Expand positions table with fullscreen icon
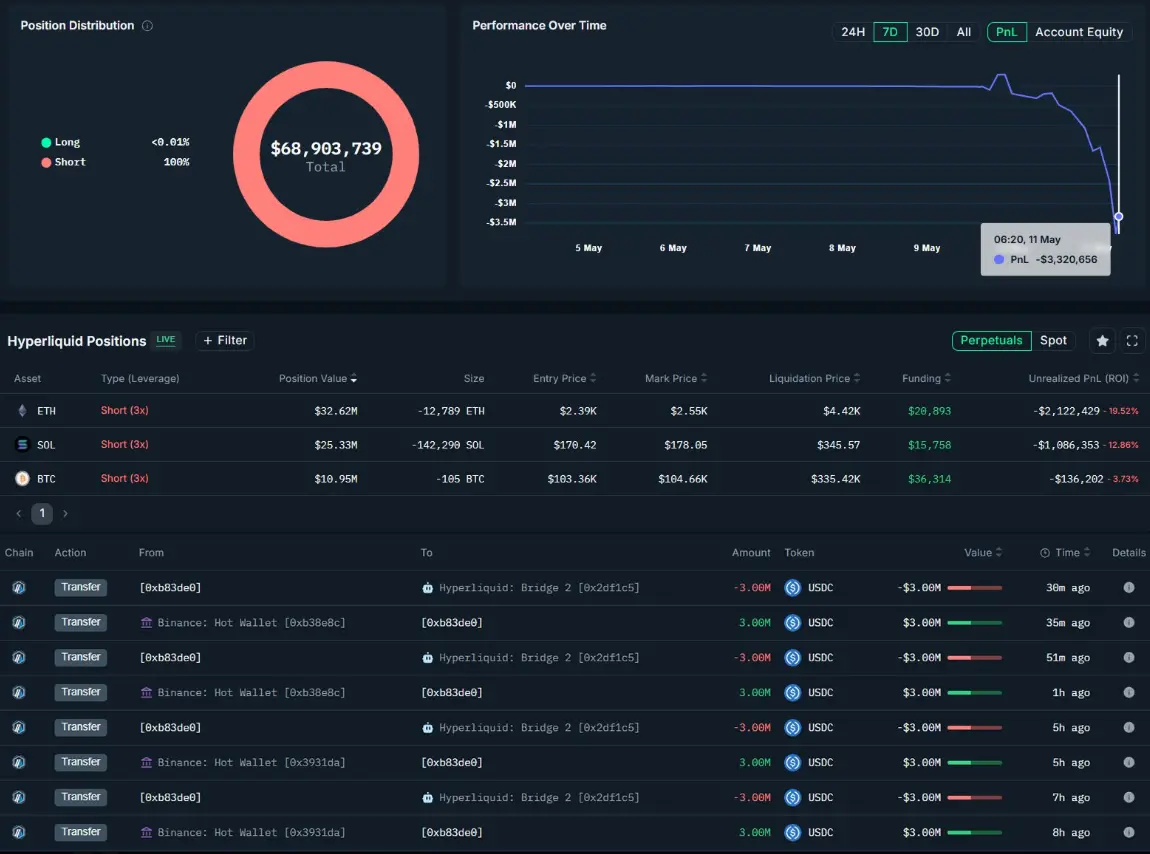Image resolution: width=1150 pixels, height=854 pixels. click(1132, 340)
